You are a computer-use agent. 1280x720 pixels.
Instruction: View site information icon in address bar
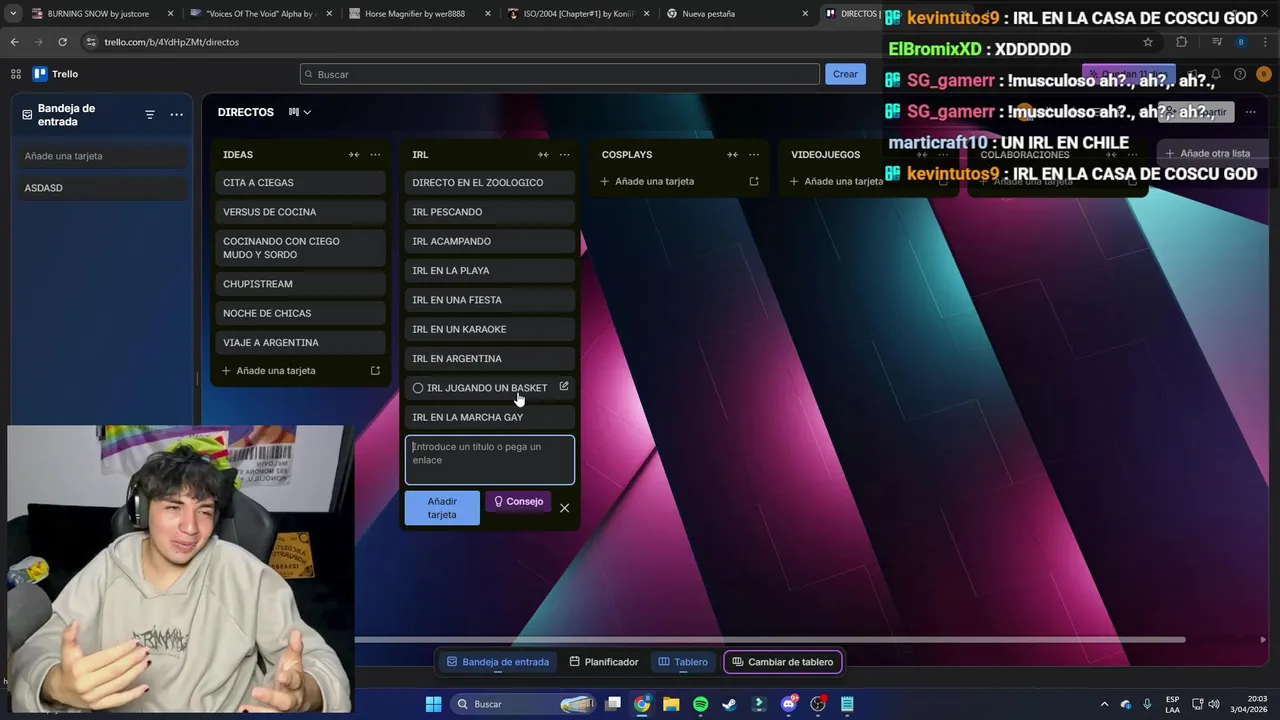[92, 42]
